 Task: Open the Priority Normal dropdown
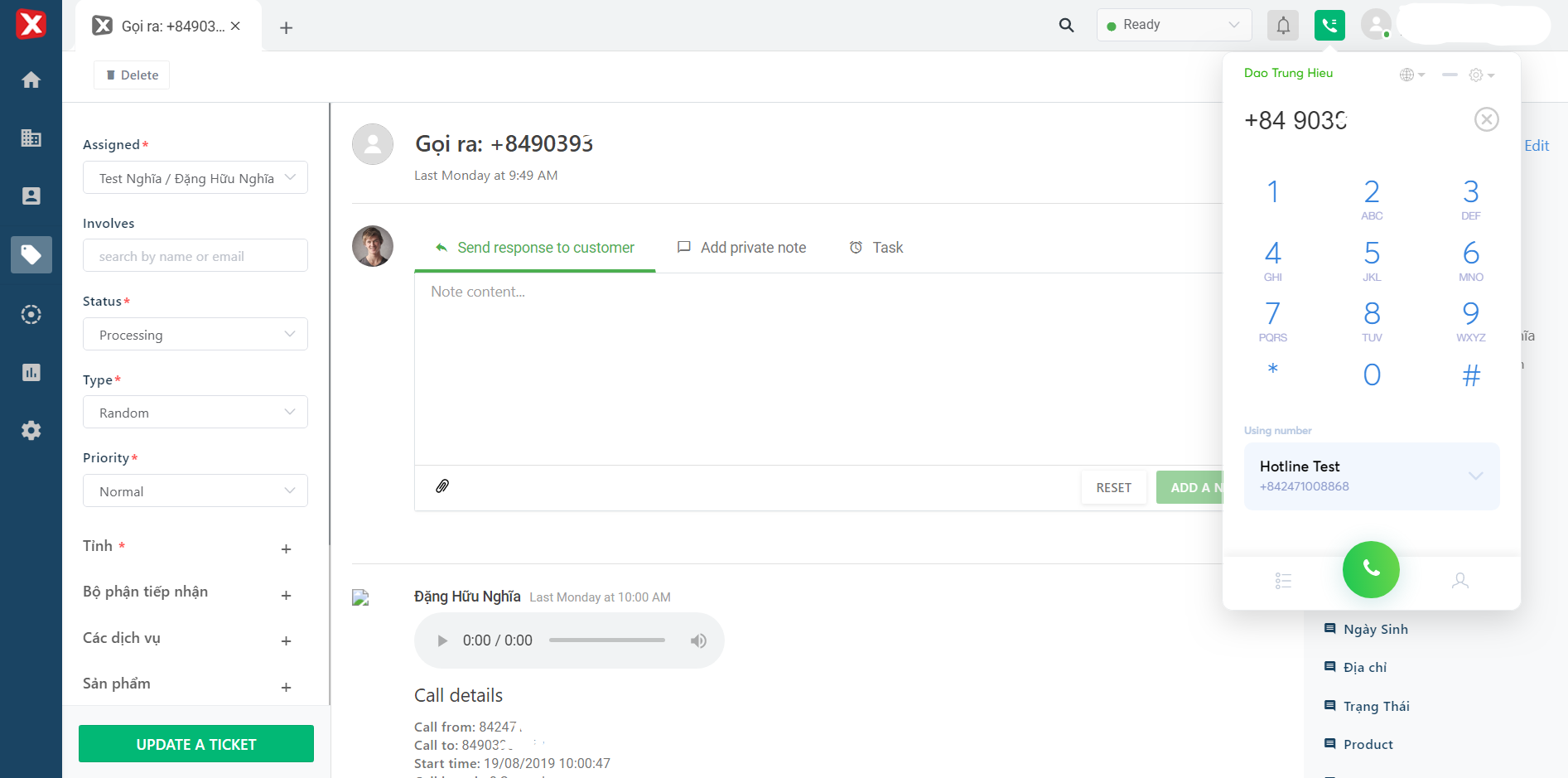click(195, 491)
